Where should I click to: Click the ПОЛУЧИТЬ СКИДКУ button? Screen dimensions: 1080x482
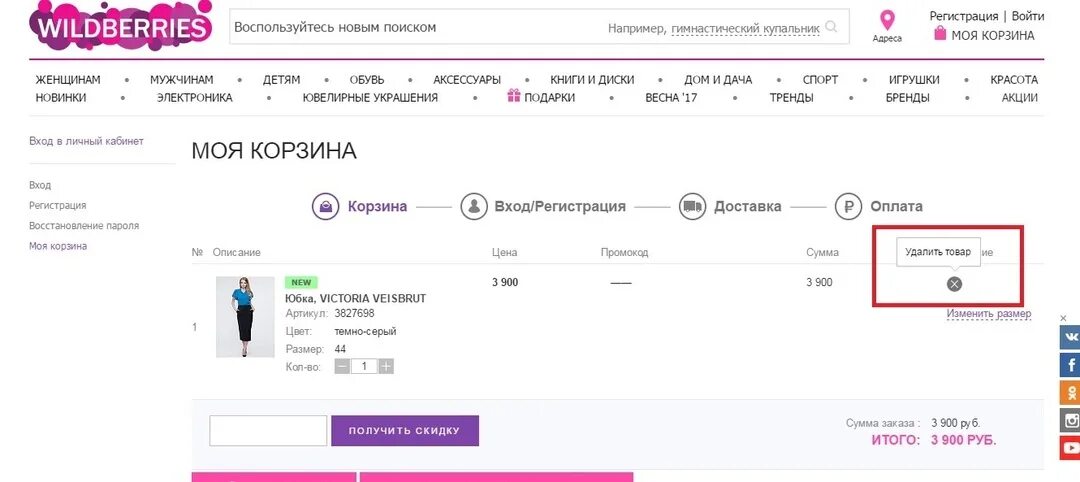(405, 430)
